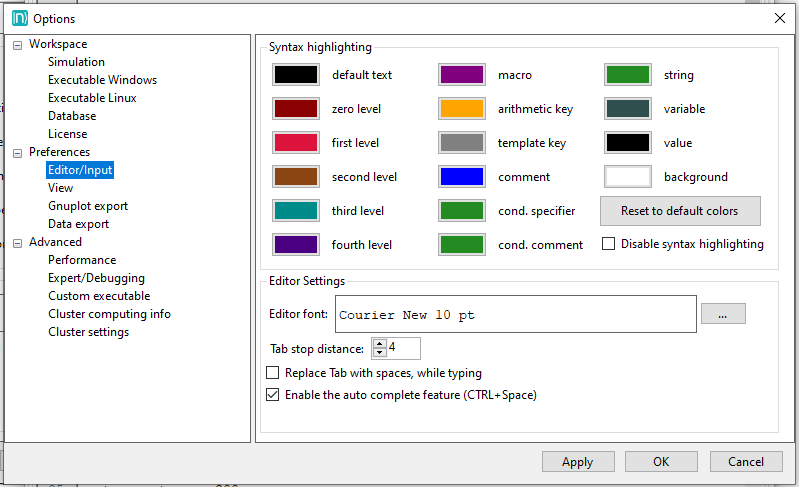799x487 pixels.
Task: Collapse the Preferences tree node
Action: pos(17,153)
